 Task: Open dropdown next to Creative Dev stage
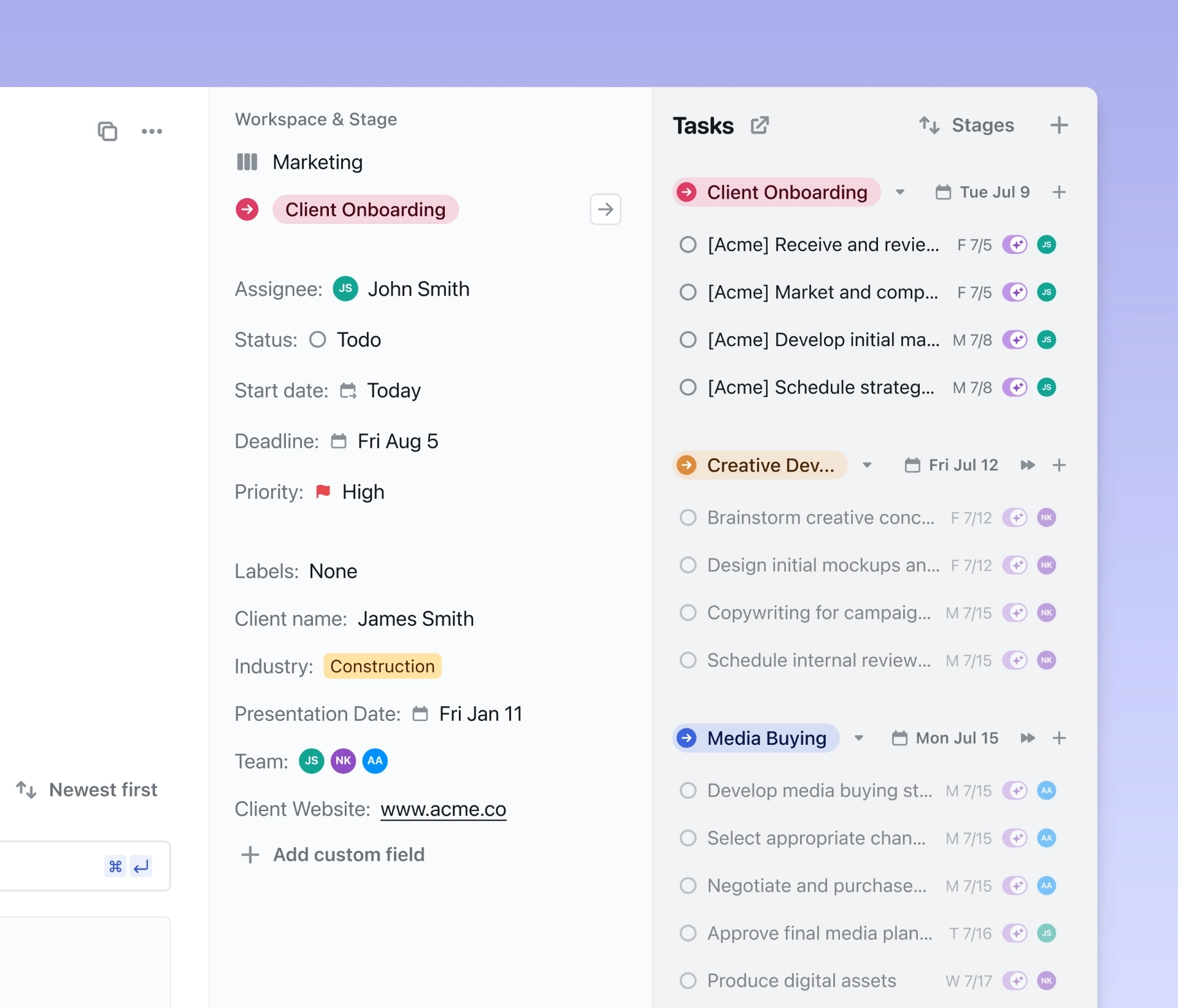[867, 465]
